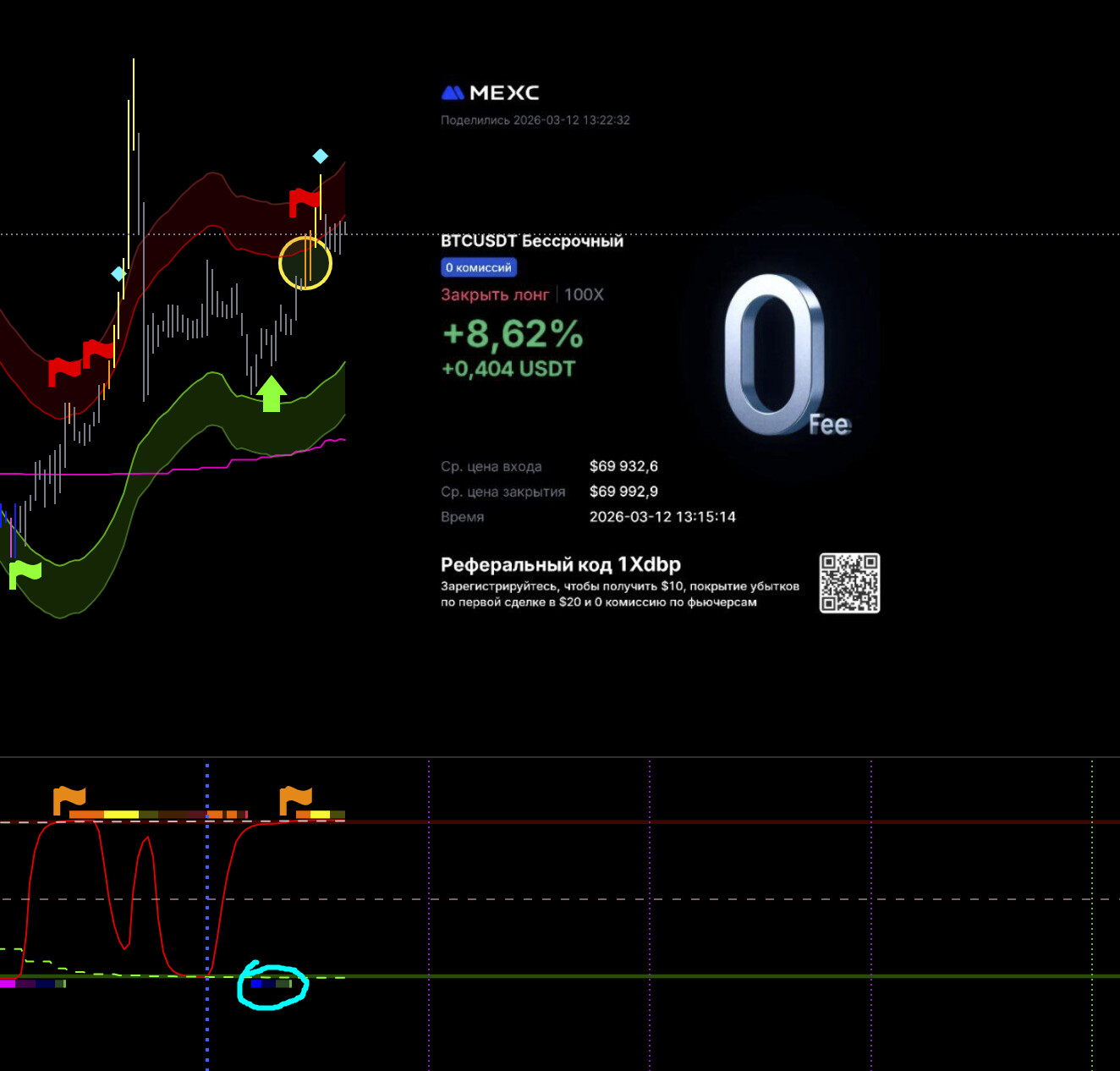Click the green flag at chart bottom-left
The height and width of the screenshot is (1071, 1120).
coord(25,574)
